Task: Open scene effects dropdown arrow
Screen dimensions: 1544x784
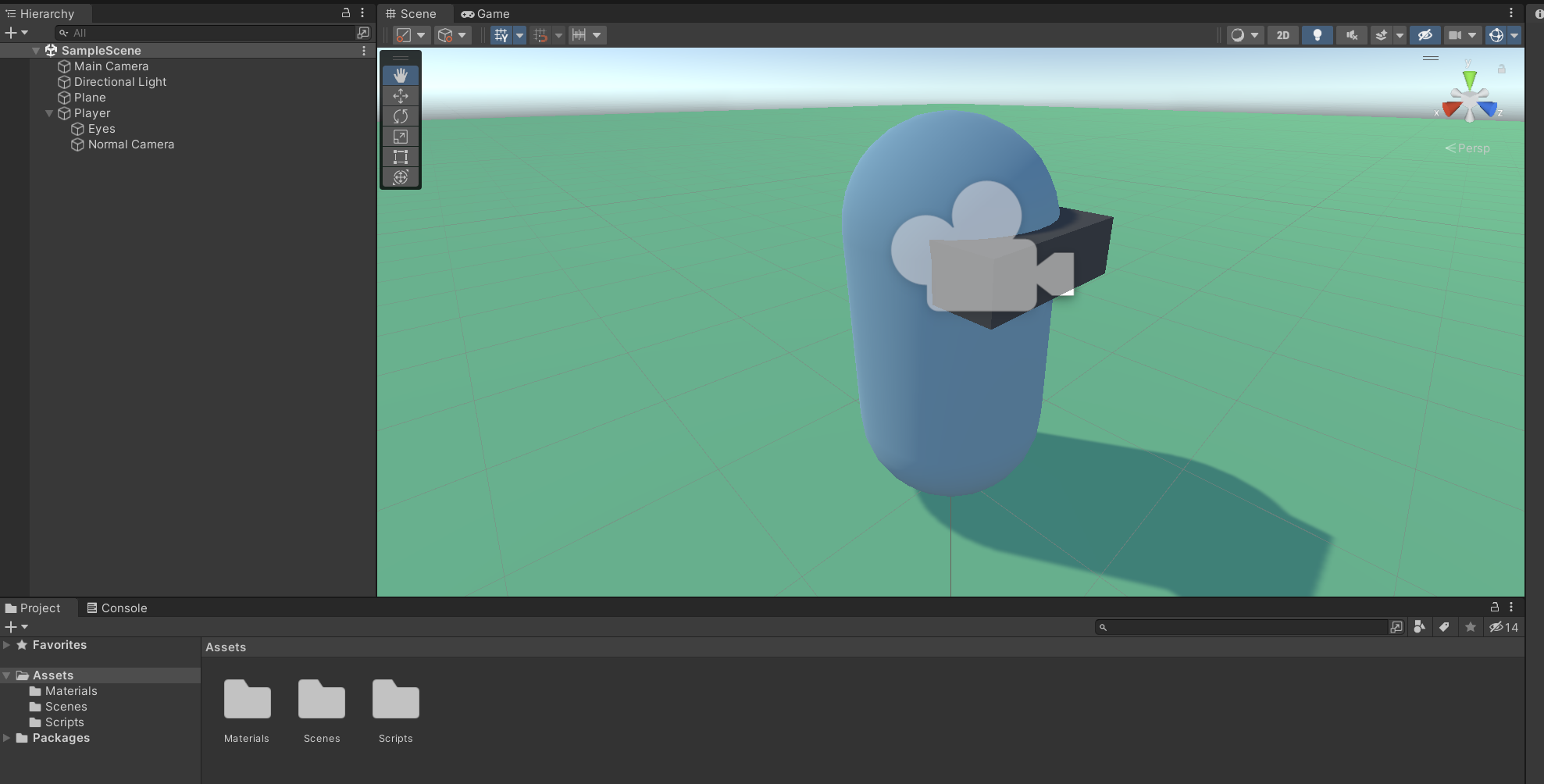Action: (1400, 35)
